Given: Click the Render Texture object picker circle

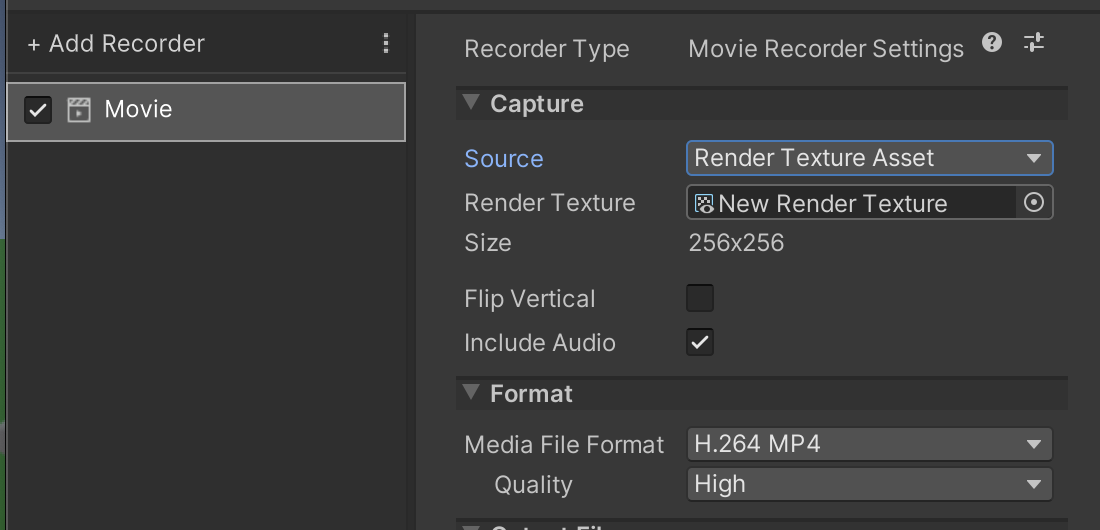Looking at the screenshot, I should 1034,203.
